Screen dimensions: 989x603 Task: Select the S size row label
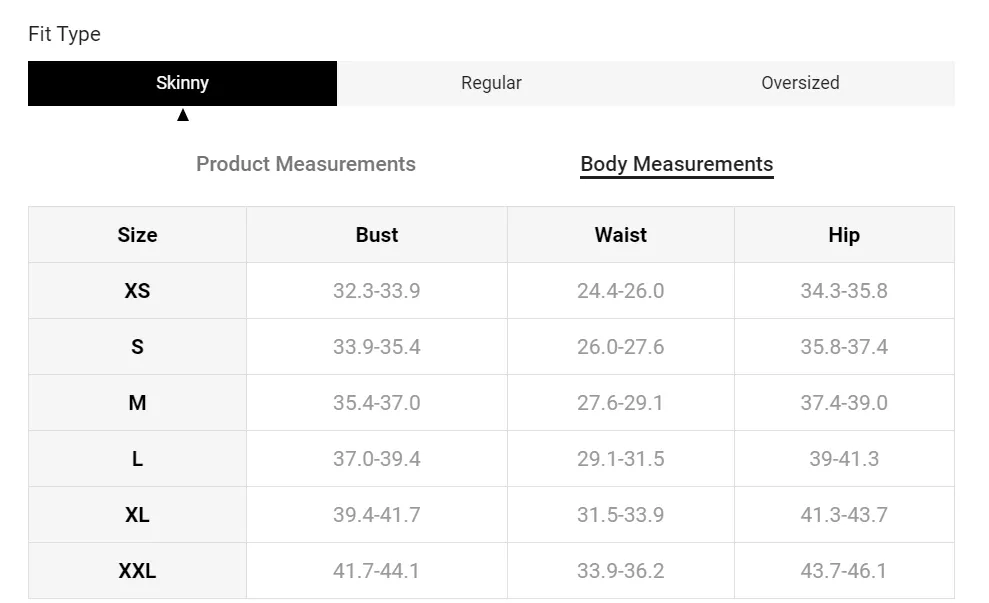pos(138,347)
